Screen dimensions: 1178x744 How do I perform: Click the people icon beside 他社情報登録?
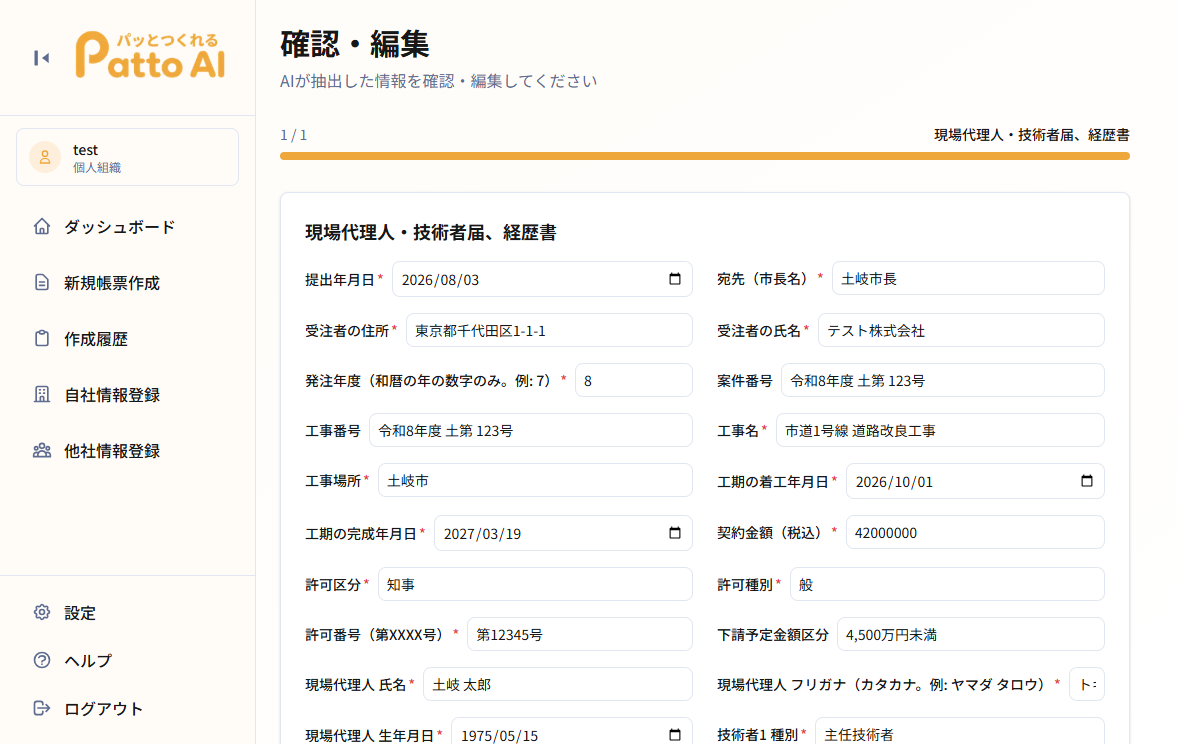click(x=42, y=451)
